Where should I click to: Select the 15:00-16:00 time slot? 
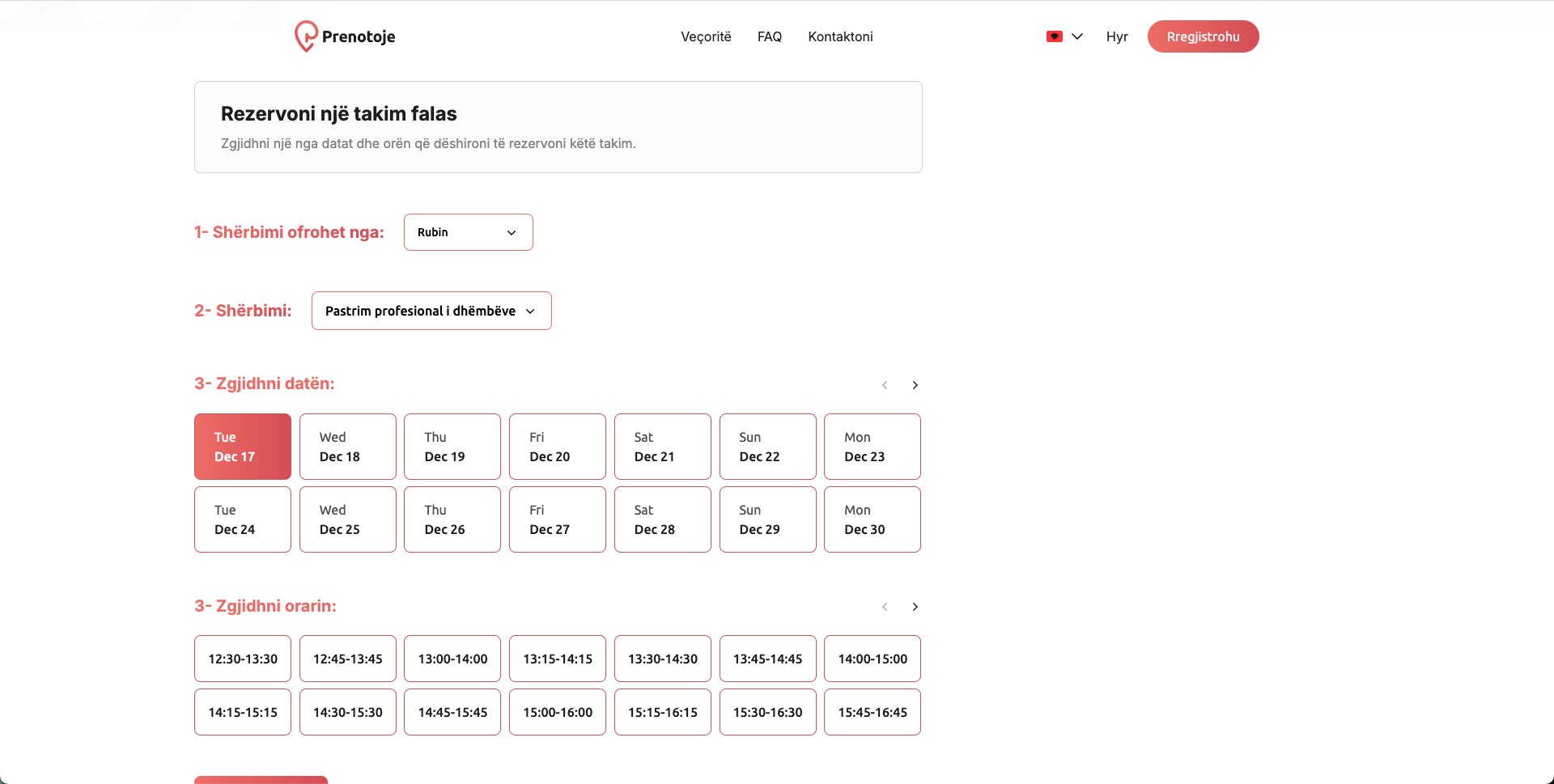coord(558,712)
